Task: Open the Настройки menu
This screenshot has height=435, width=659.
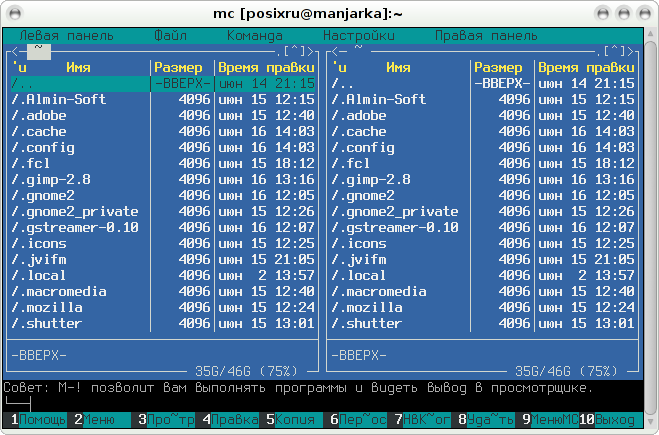Action: point(358,36)
